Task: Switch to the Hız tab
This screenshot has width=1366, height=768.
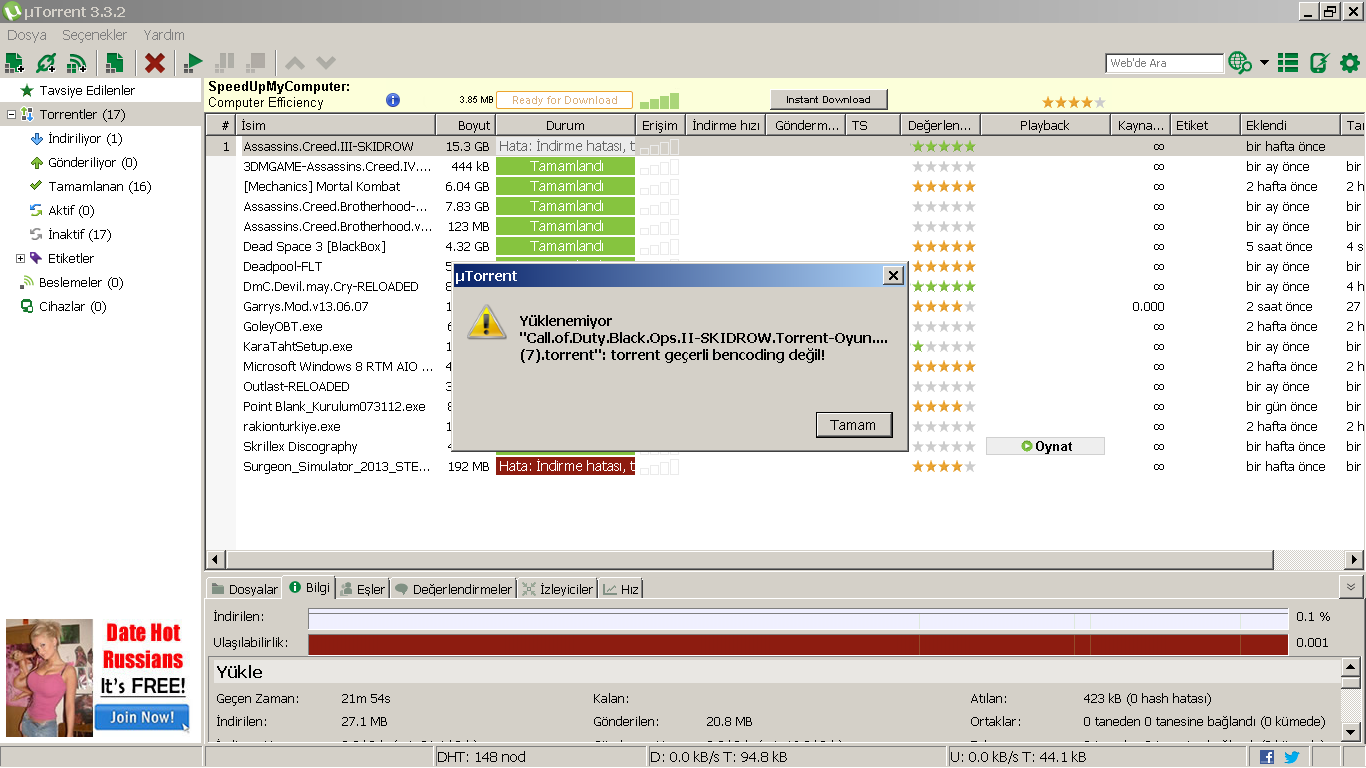Action: point(621,589)
